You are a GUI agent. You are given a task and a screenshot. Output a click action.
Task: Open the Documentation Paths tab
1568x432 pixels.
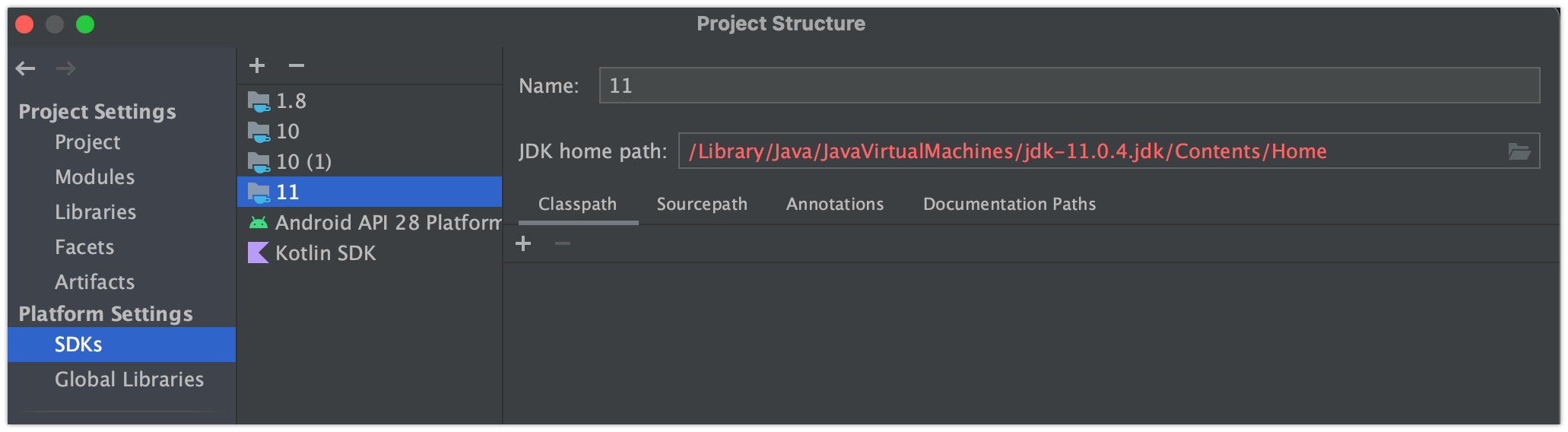[x=1009, y=204]
